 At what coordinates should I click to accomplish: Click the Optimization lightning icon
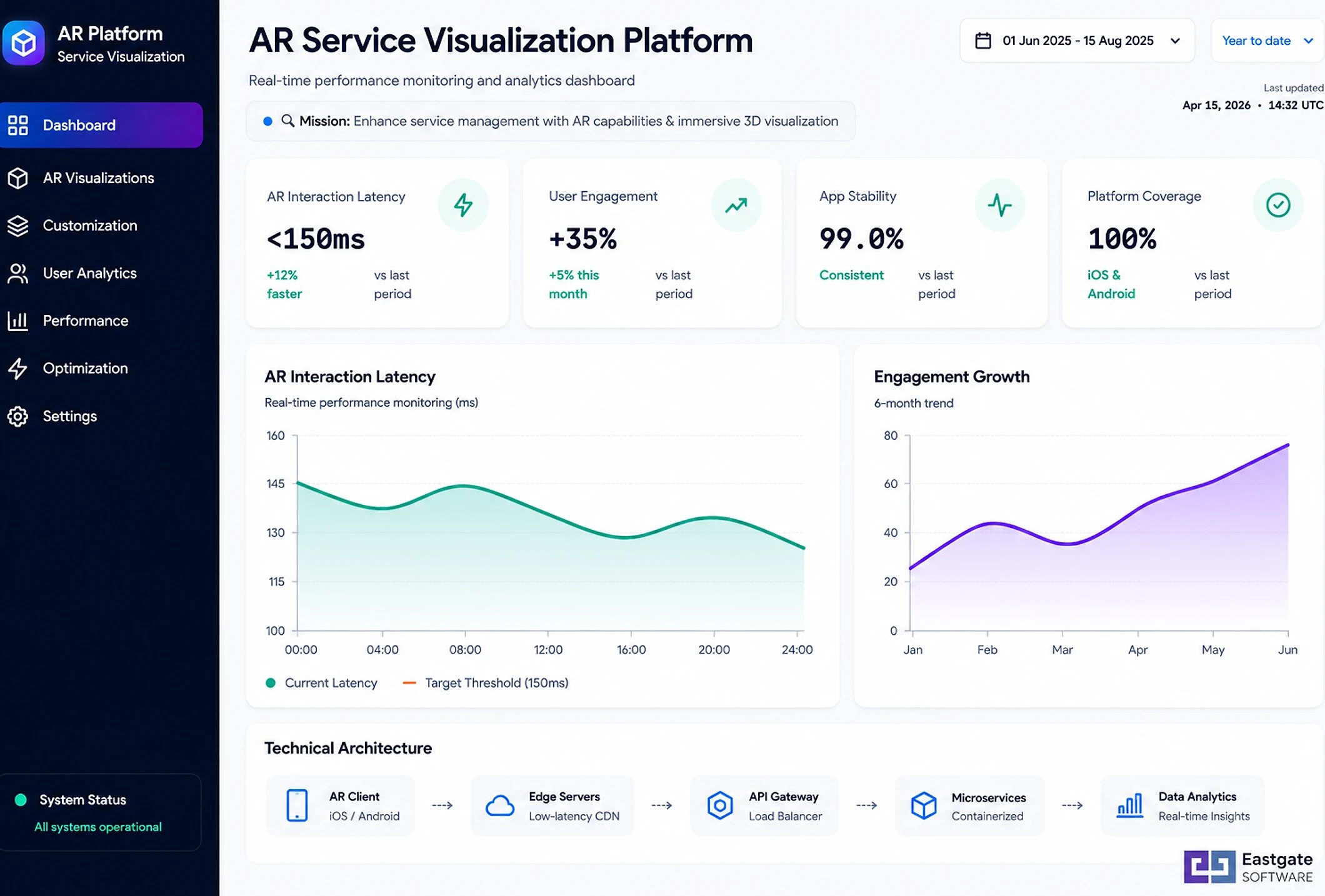(17, 368)
